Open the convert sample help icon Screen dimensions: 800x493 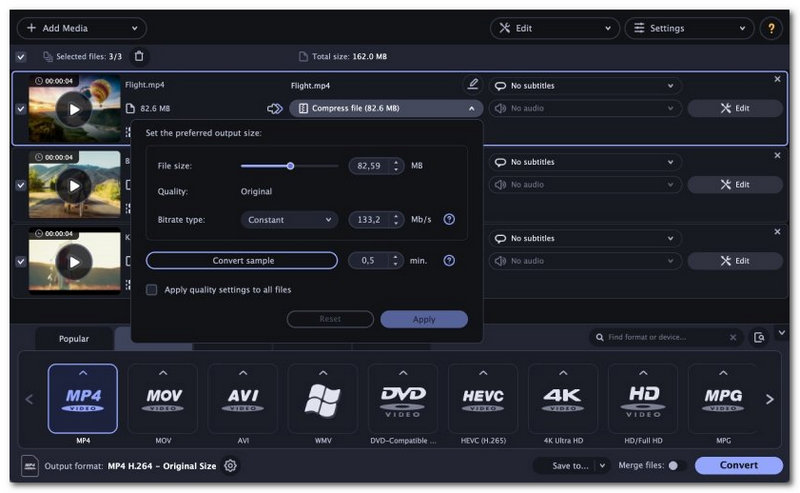[449, 261]
